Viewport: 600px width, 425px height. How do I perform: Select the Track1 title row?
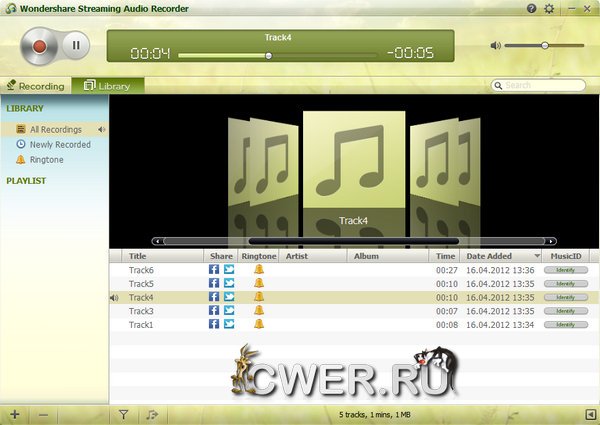click(x=141, y=325)
